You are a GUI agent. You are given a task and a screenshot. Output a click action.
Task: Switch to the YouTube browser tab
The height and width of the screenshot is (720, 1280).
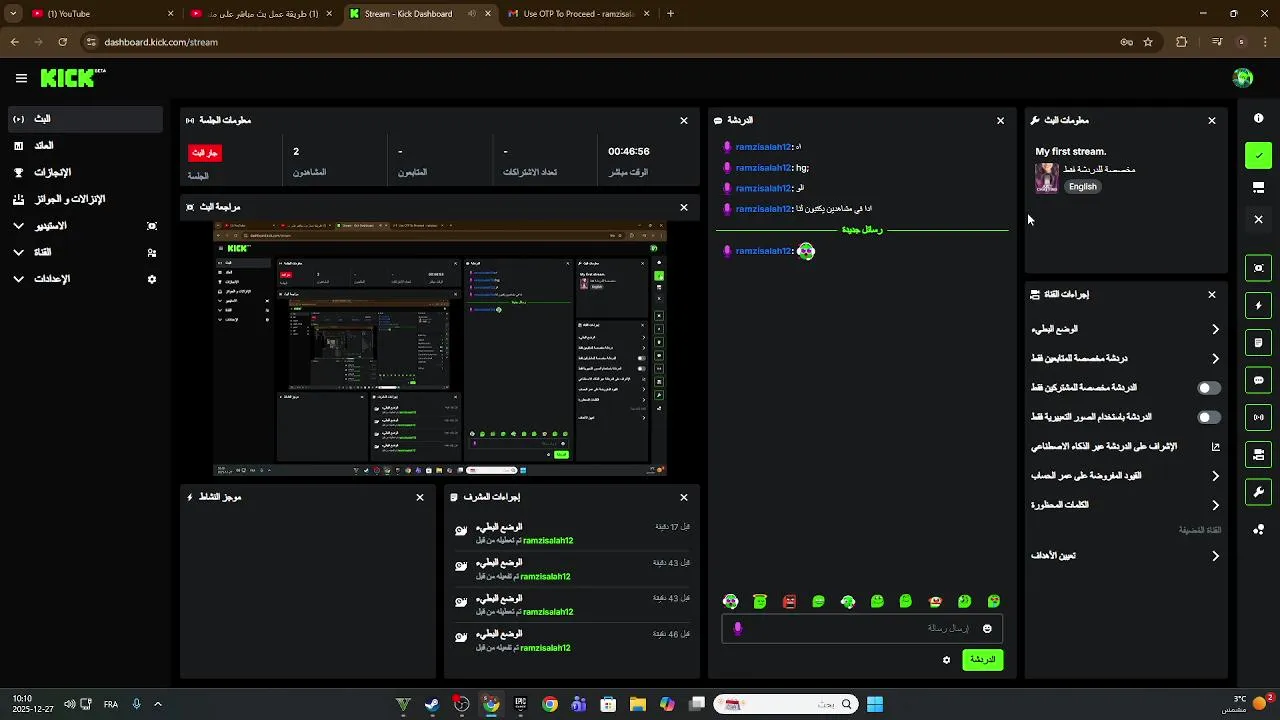pyautogui.click(x=100, y=14)
